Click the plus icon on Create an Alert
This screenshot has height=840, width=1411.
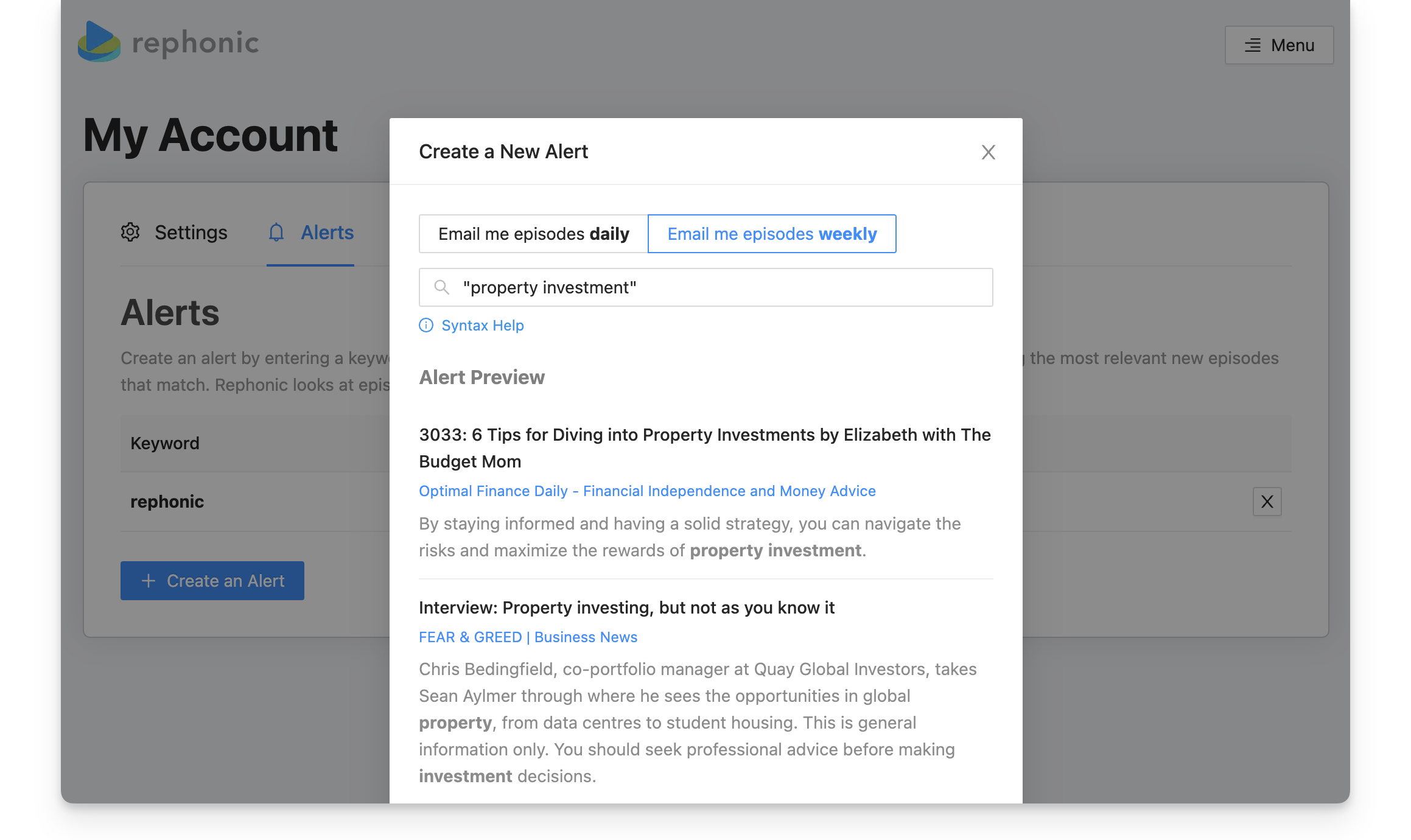[x=149, y=581]
